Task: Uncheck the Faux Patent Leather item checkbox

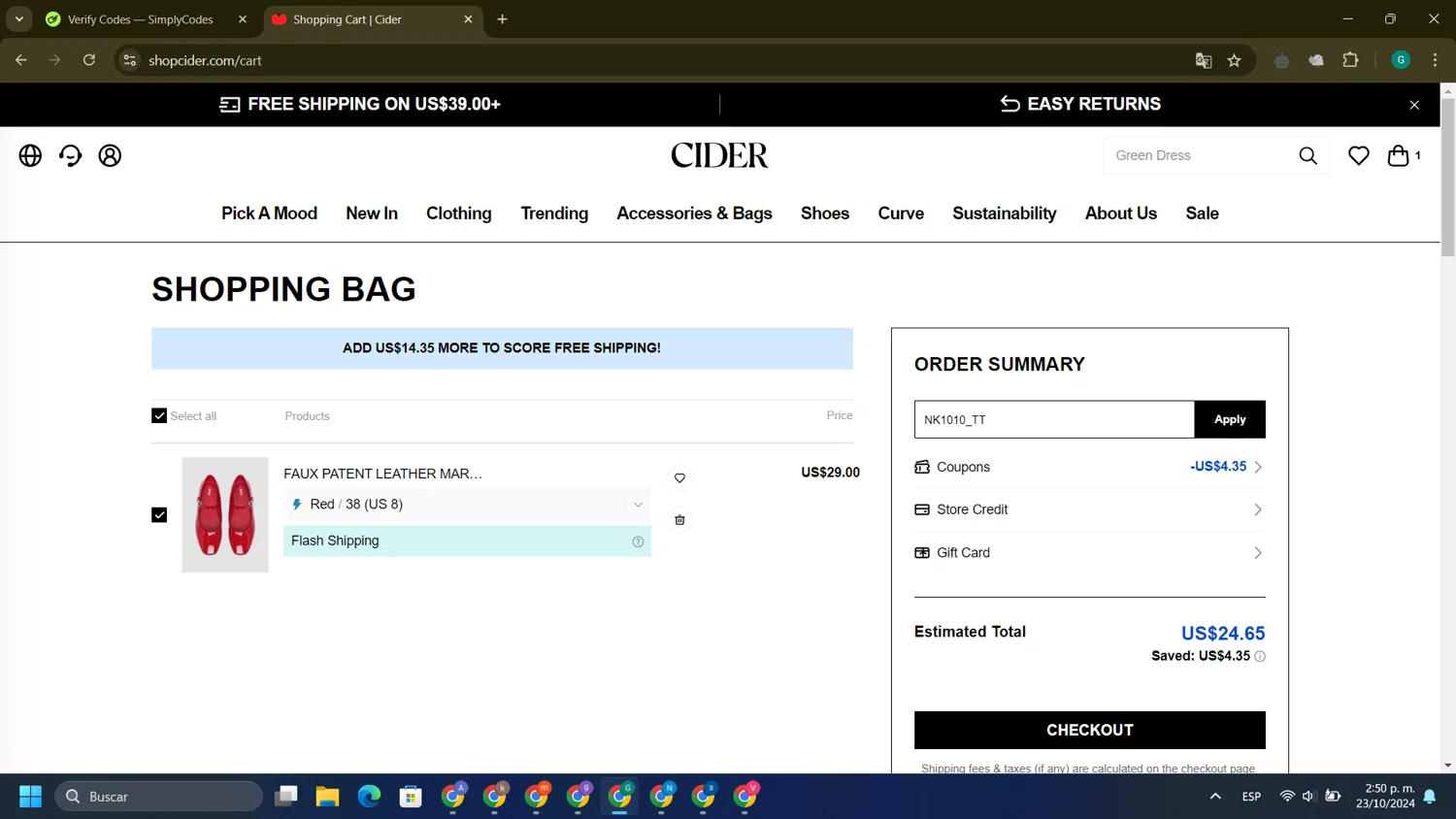Action: click(x=159, y=514)
